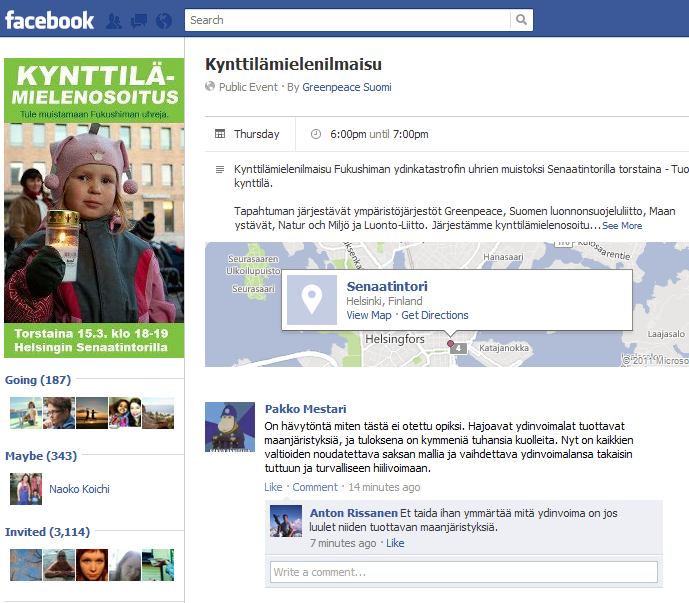This screenshot has width=689, height=603.
Task: Click the 14 minutes ago timestamp
Action: pyautogui.click(x=384, y=487)
